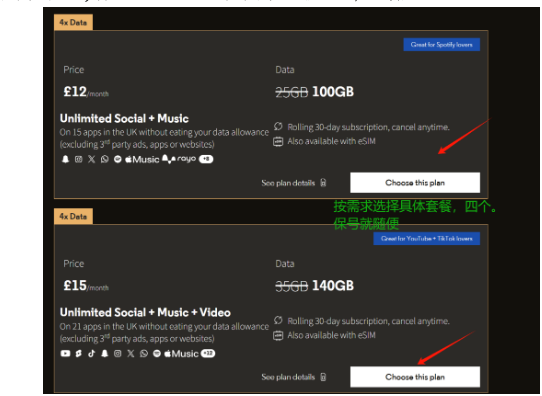Image resolution: width=542 pixels, height=396 pixels.
Task: Click the YouTube Shorts icon in the £15 plan
Action: pyautogui.click(x=78, y=353)
